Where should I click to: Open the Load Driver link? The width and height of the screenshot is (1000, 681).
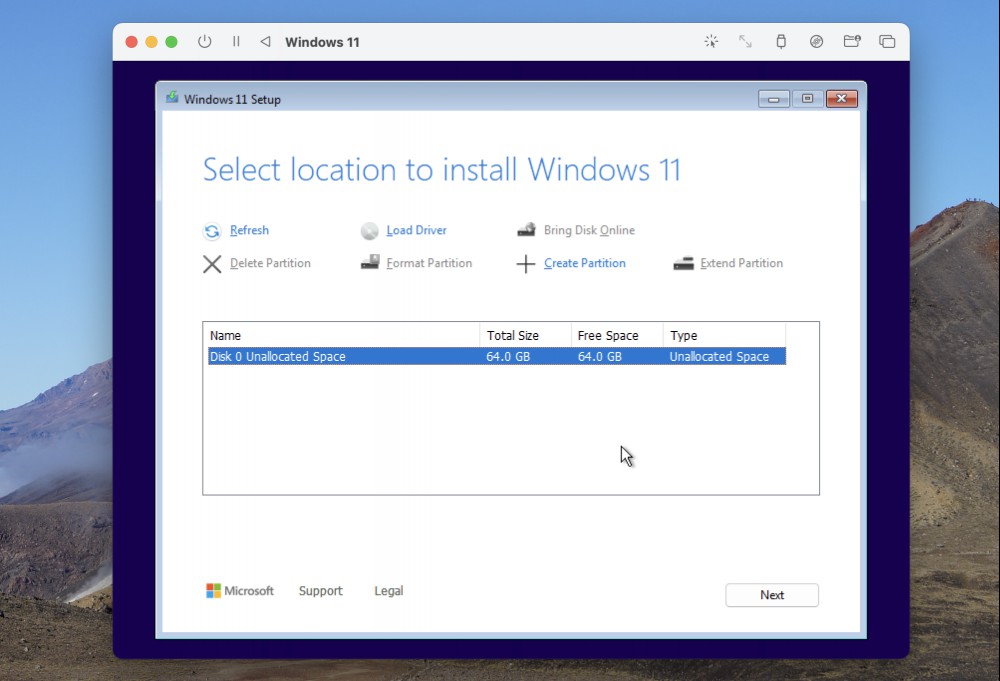[x=416, y=230]
